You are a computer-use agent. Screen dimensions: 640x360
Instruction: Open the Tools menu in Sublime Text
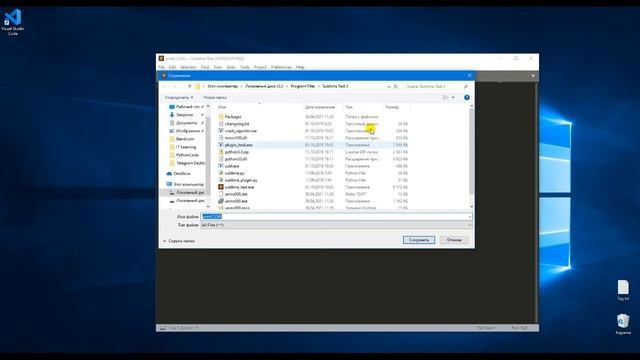tap(244, 67)
